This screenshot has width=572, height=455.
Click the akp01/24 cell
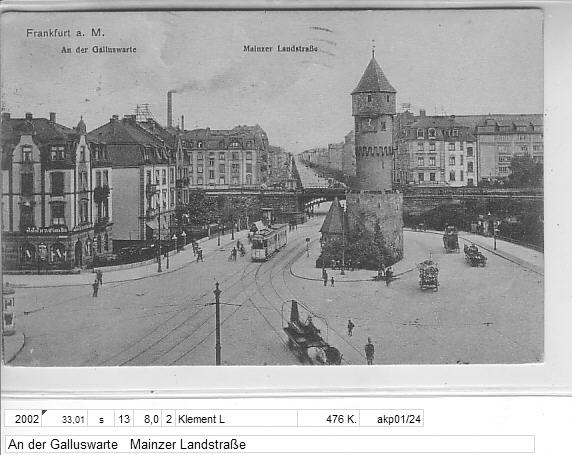pos(391,419)
